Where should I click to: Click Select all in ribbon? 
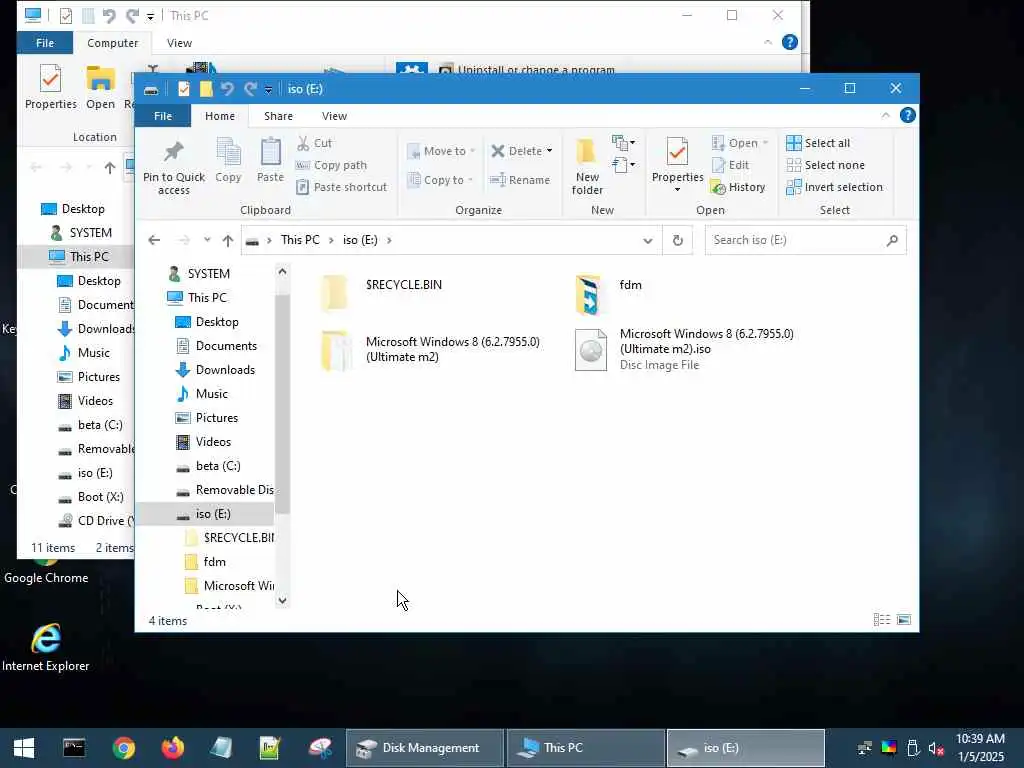tap(818, 143)
